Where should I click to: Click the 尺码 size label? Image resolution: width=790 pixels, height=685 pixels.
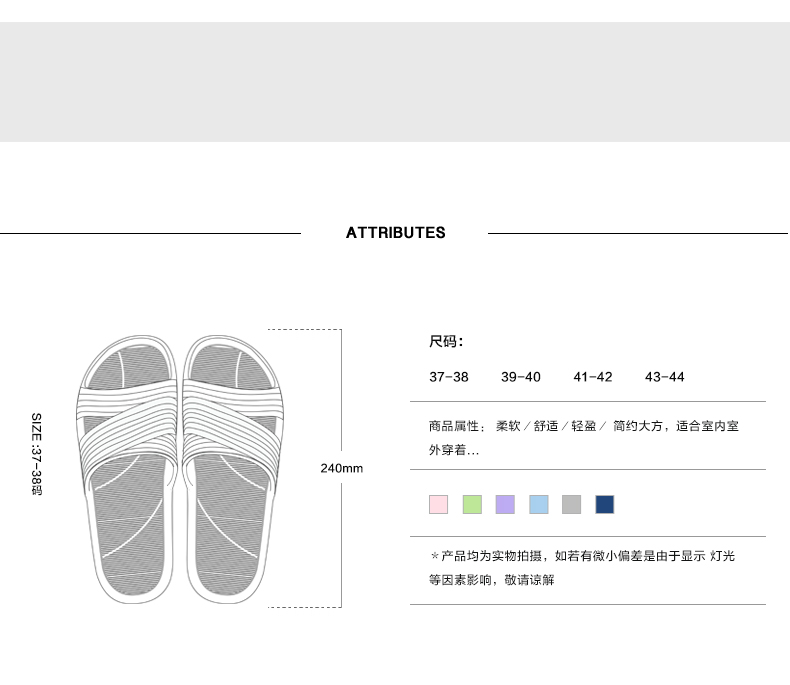tap(446, 342)
